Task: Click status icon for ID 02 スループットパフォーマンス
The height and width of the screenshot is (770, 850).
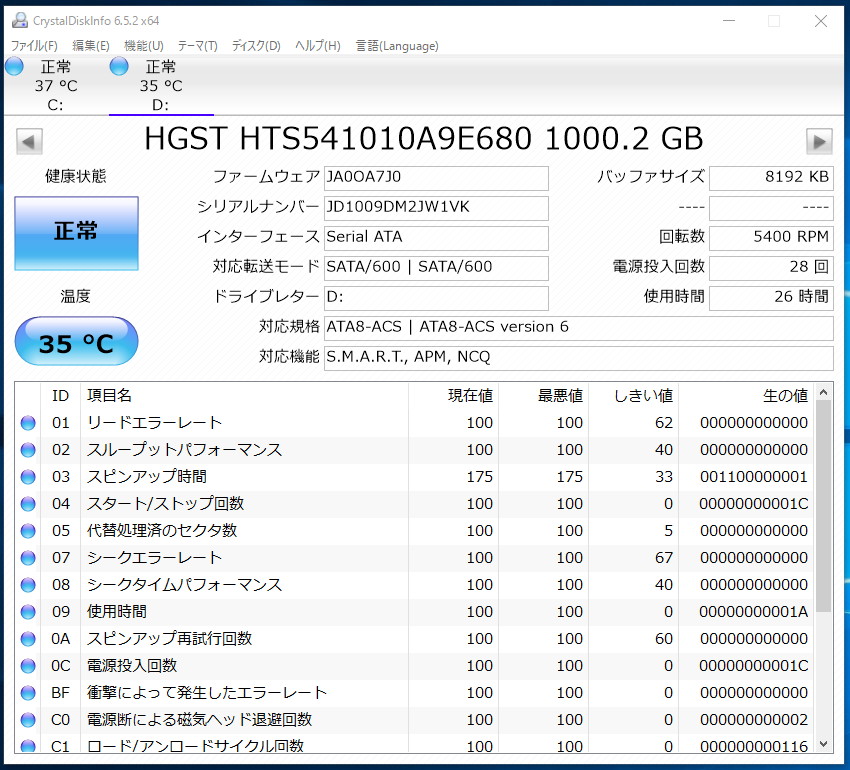Action: coord(28,450)
